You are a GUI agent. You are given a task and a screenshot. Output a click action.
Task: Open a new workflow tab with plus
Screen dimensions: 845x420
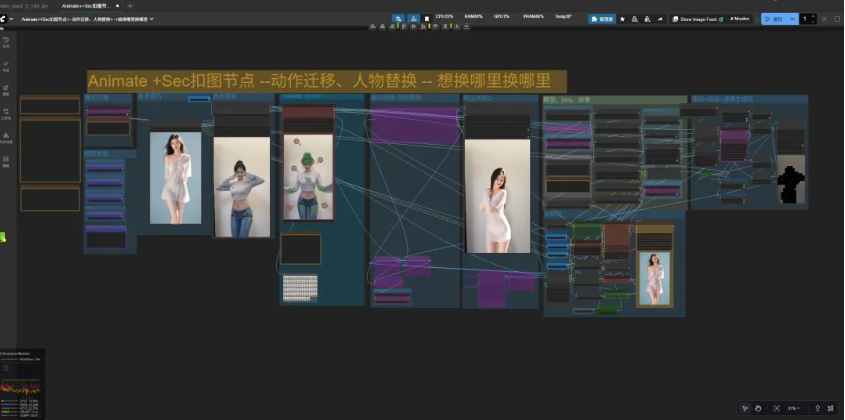click(x=130, y=6)
